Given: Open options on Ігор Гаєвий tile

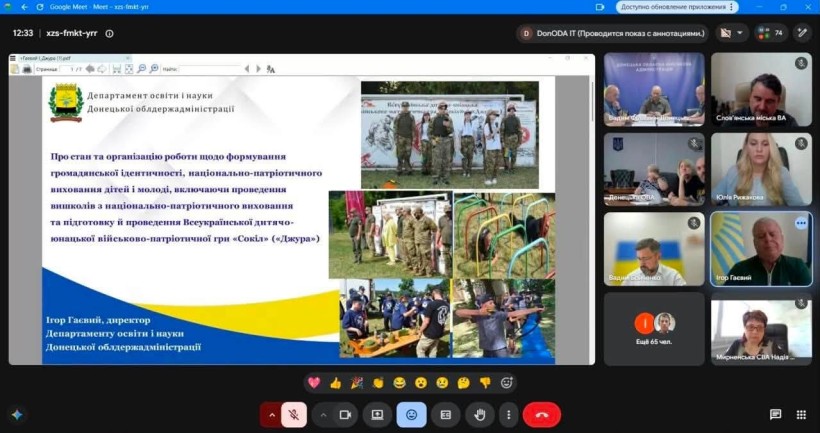Looking at the screenshot, I should point(801,223).
